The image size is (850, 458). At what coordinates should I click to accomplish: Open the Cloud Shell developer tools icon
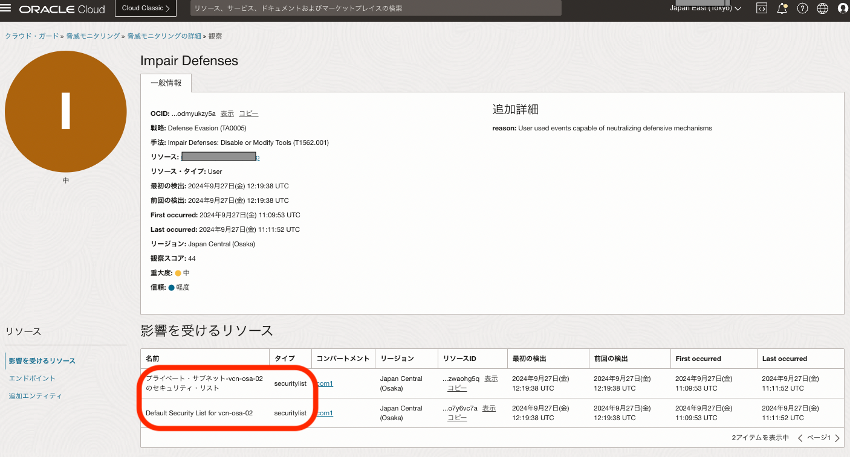coord(761,8)
